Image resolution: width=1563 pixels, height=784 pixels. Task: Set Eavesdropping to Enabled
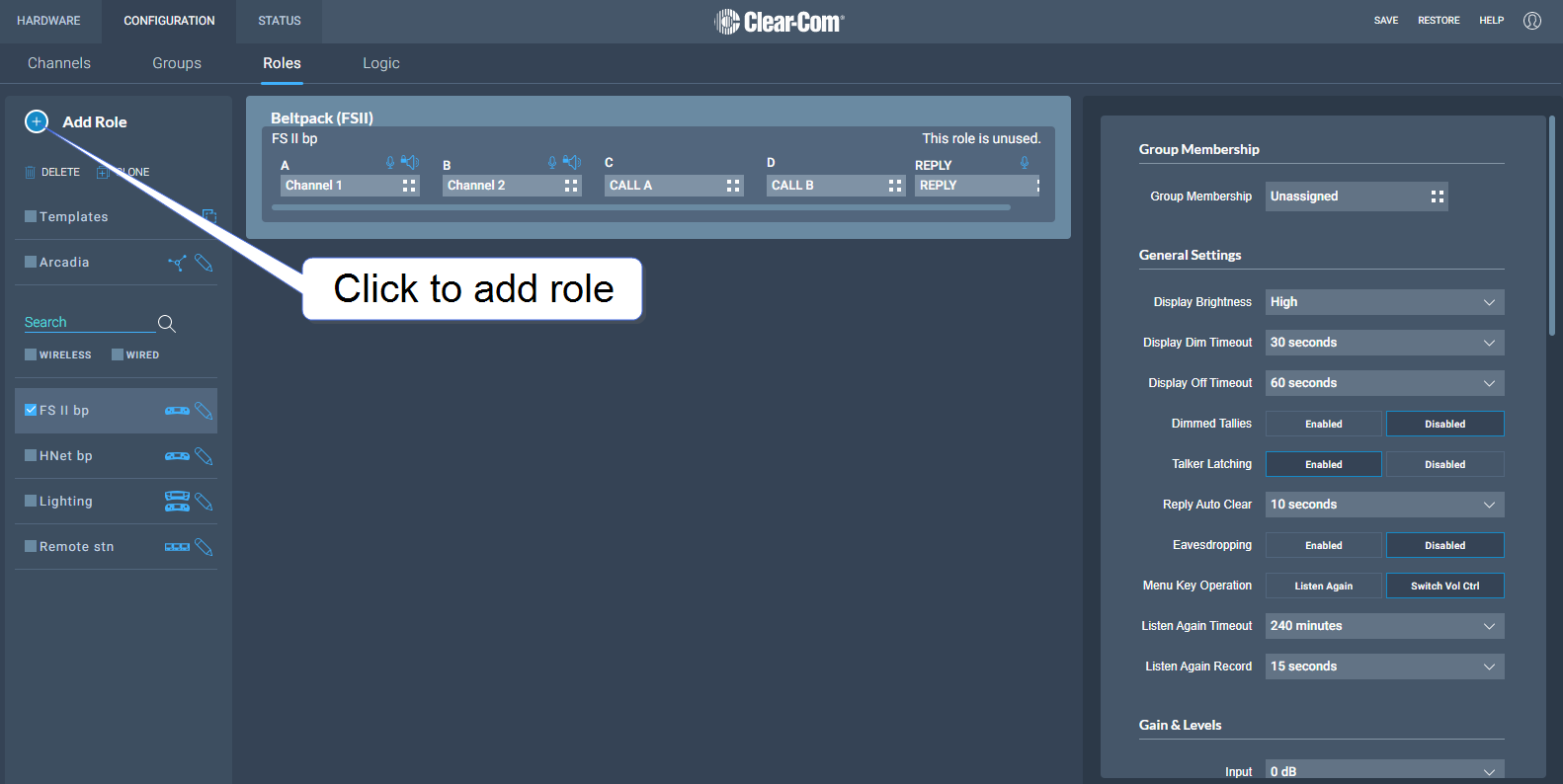pyautogui.click(x=1323, y=545)
